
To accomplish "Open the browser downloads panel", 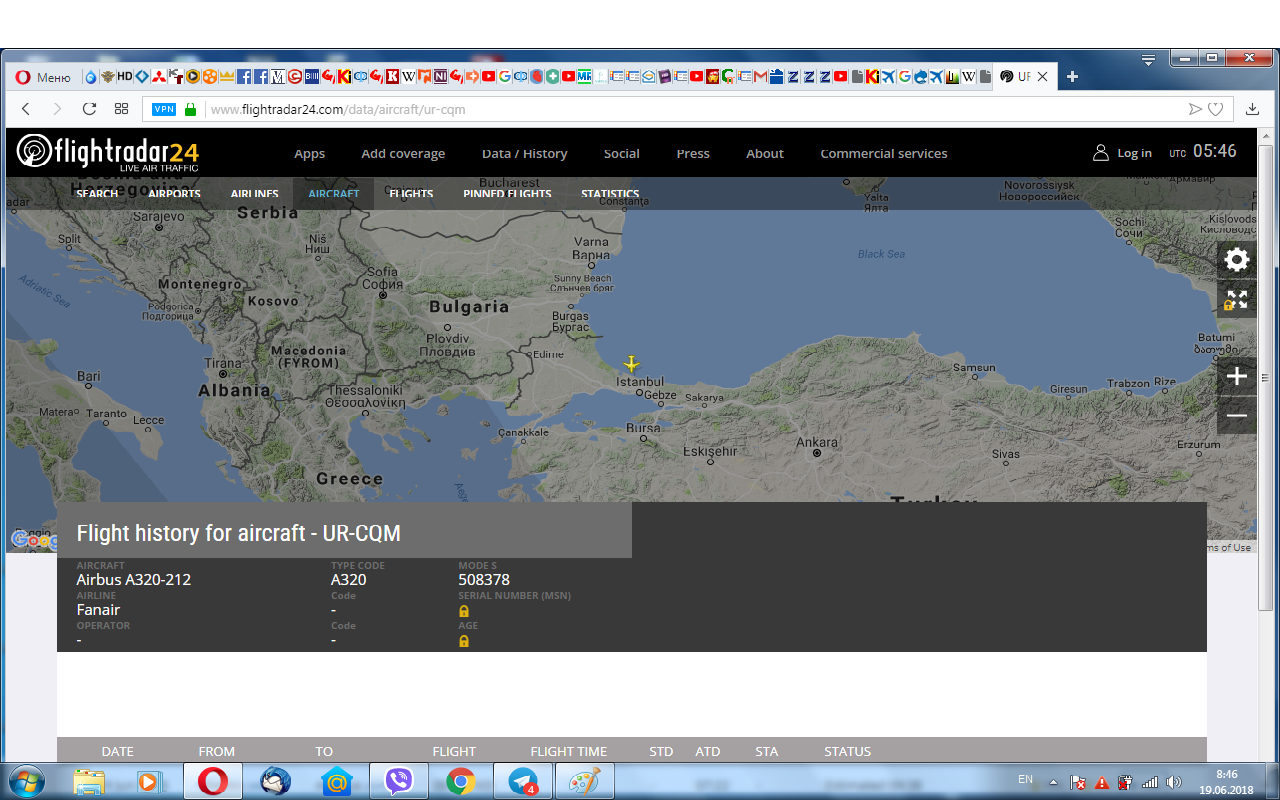I will click(1252, 109).
